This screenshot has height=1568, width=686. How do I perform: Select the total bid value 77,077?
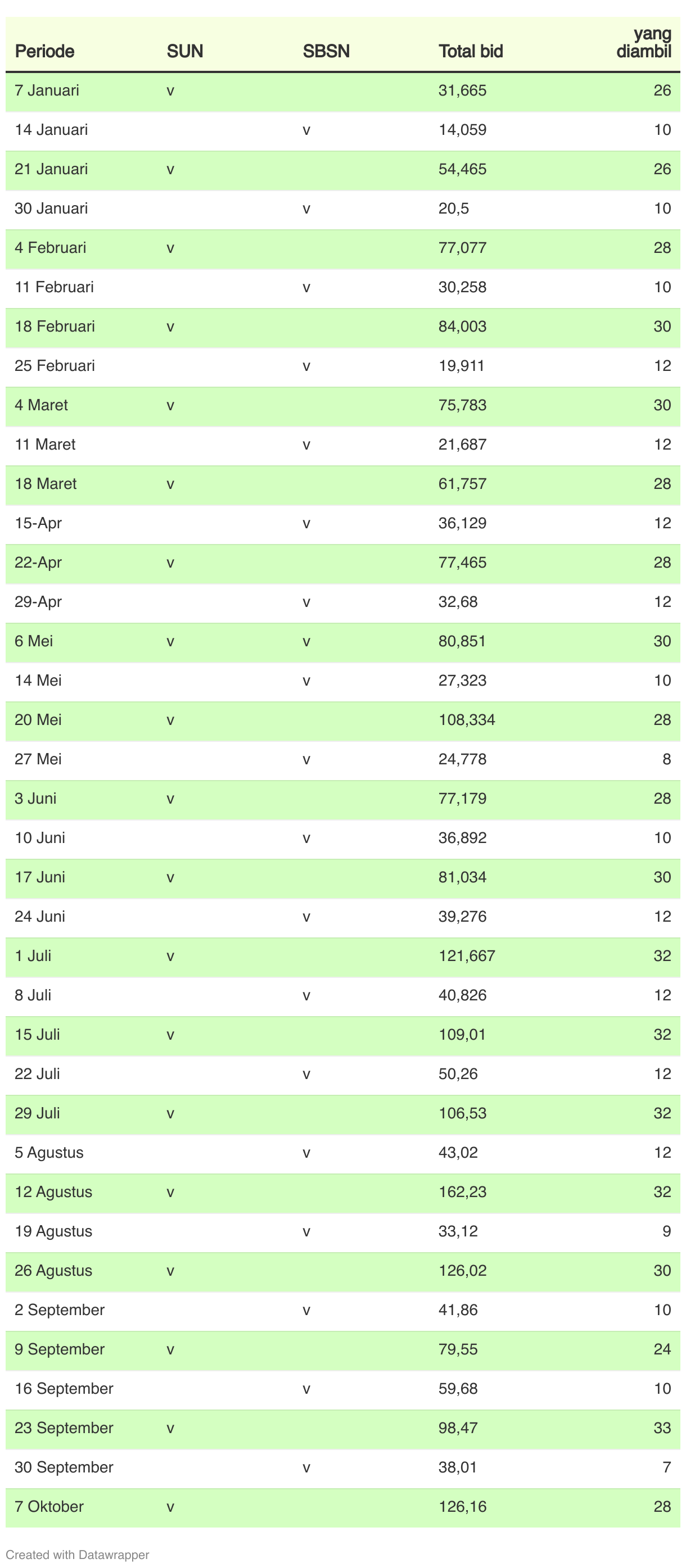(462, 248)
